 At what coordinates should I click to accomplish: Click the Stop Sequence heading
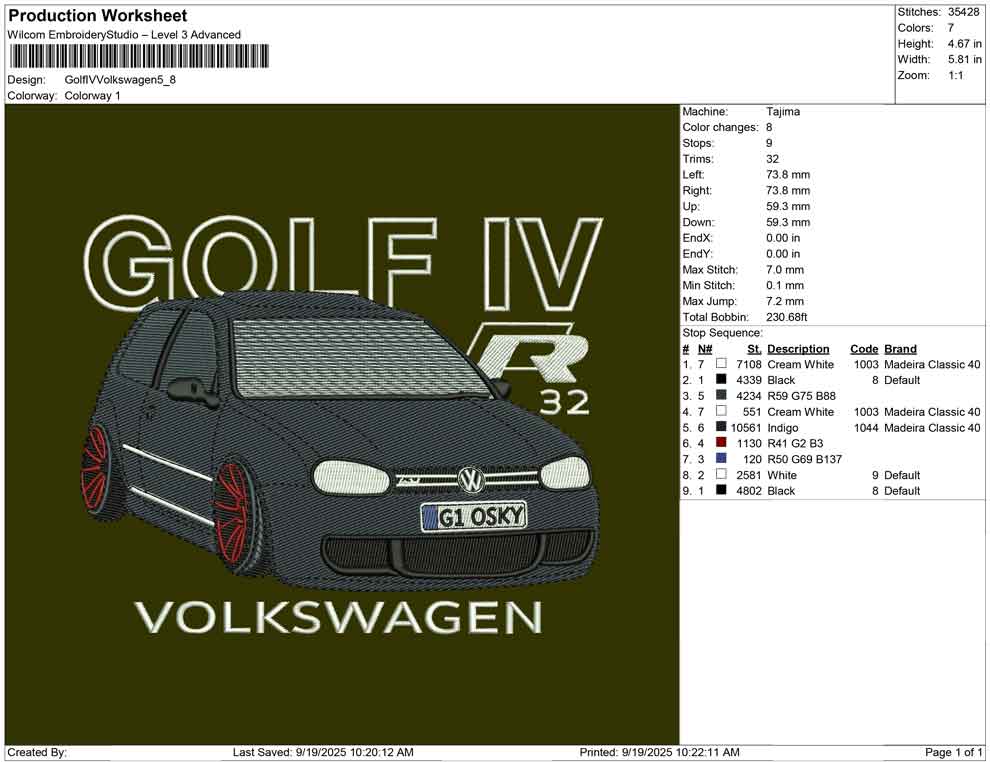pos(722,333)
